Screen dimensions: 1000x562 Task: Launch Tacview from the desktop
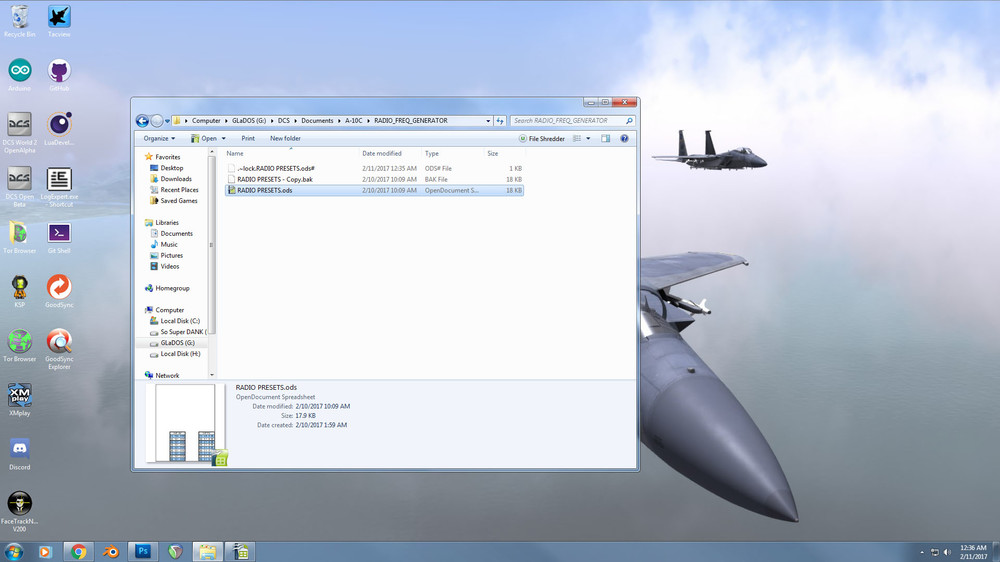click(59, 21)
